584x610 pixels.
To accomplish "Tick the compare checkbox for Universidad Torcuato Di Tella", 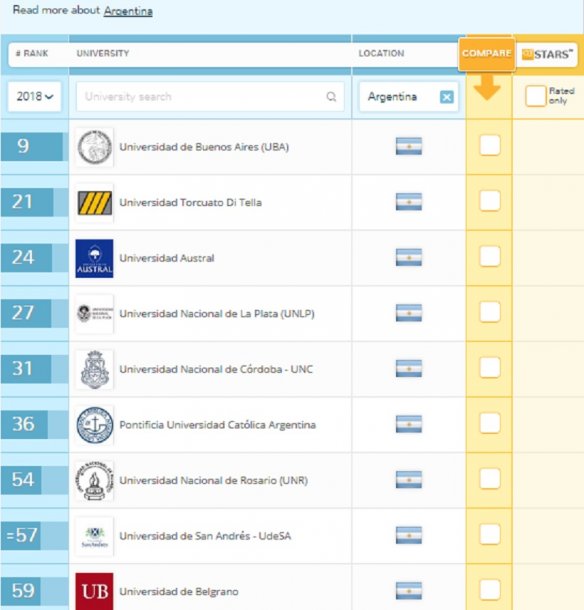I will click(x=489, y=201).
